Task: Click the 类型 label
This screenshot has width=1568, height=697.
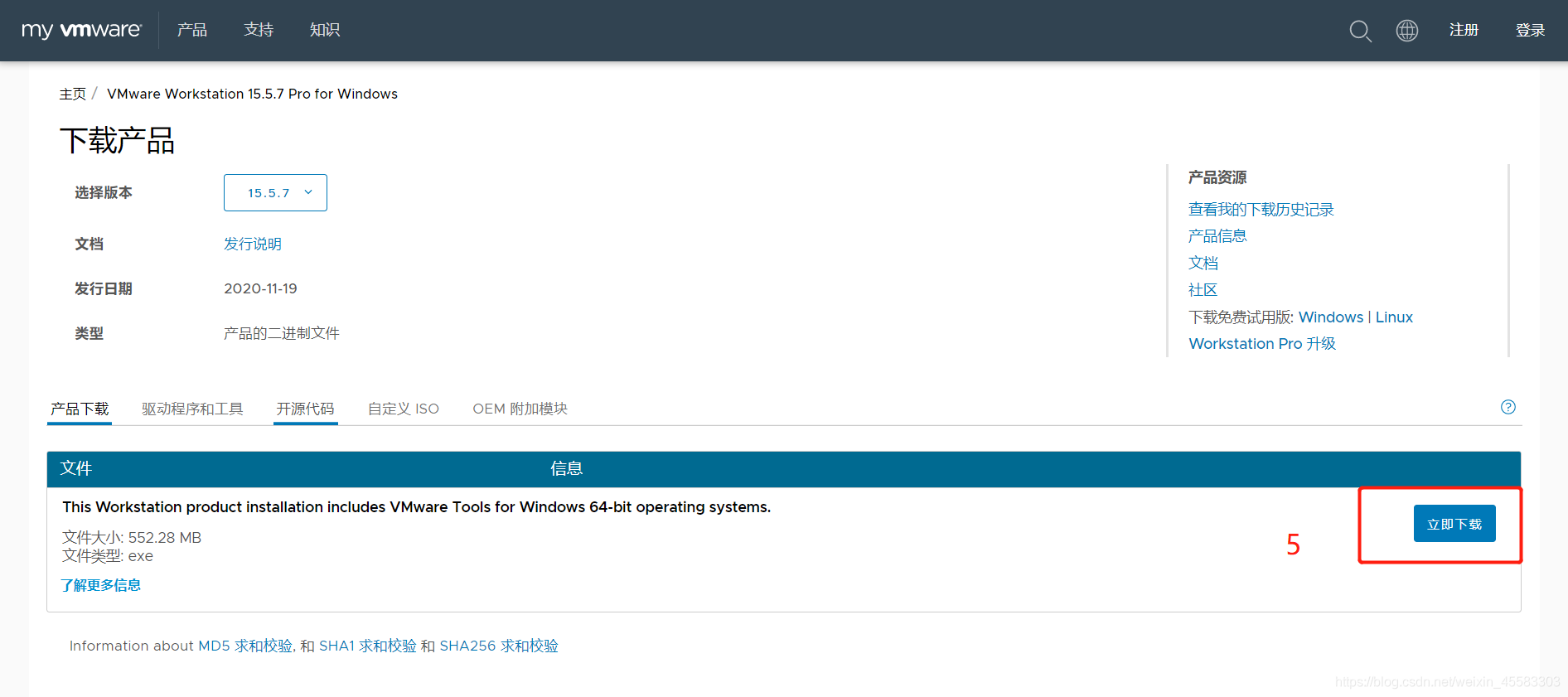Action: click(90, 333)
